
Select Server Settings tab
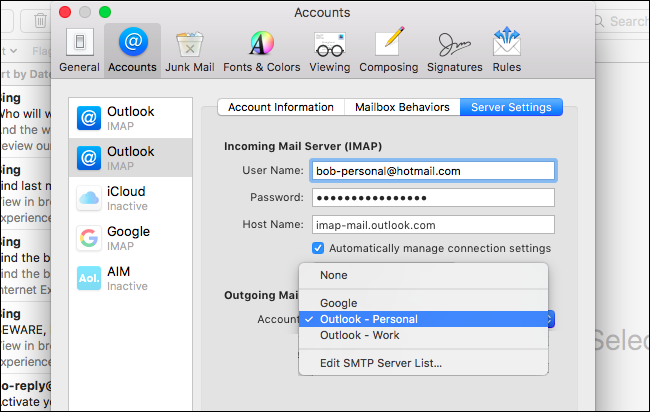(511, 107)
